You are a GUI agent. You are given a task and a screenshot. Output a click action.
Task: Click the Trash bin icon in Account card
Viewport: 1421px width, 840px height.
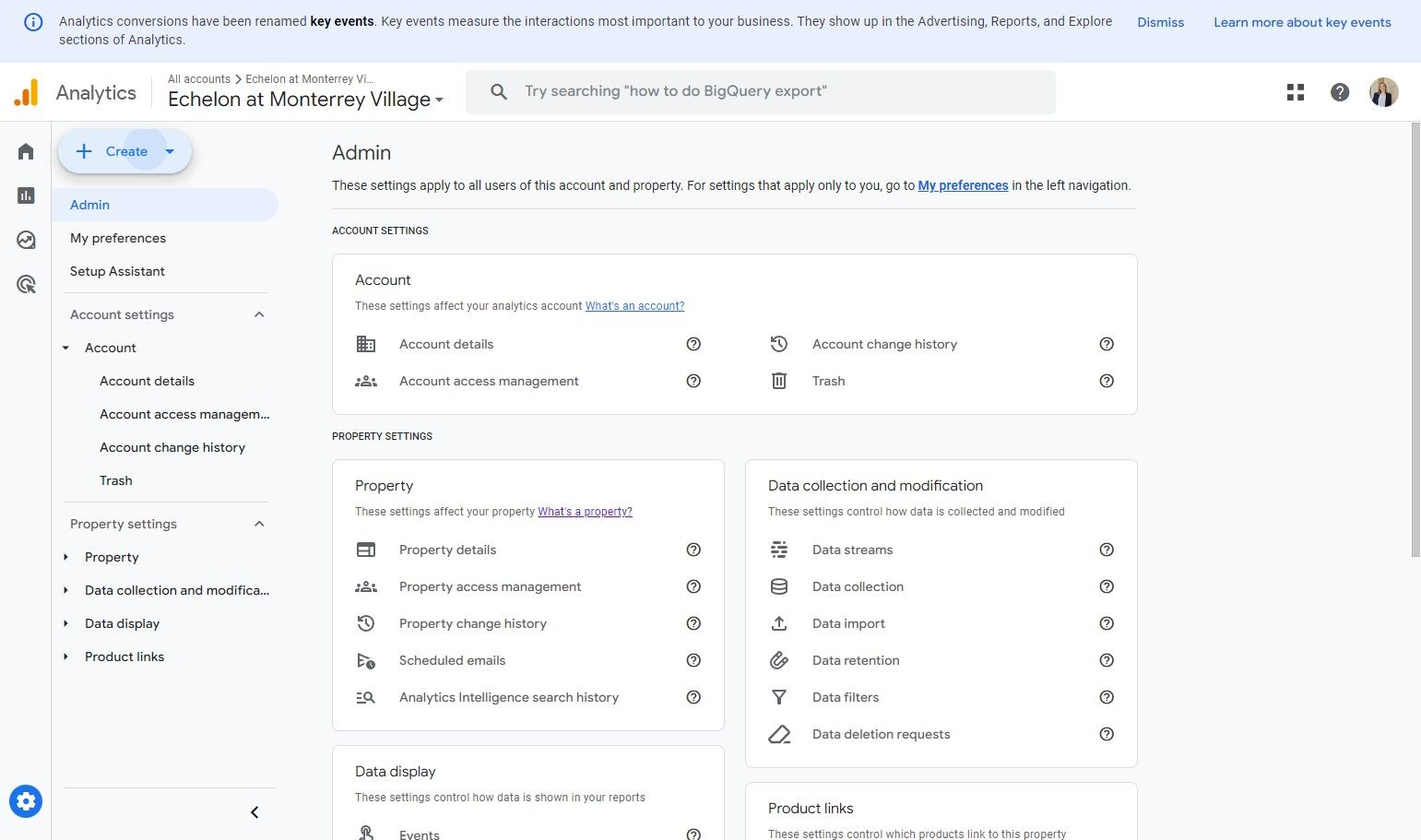[779, 381]
